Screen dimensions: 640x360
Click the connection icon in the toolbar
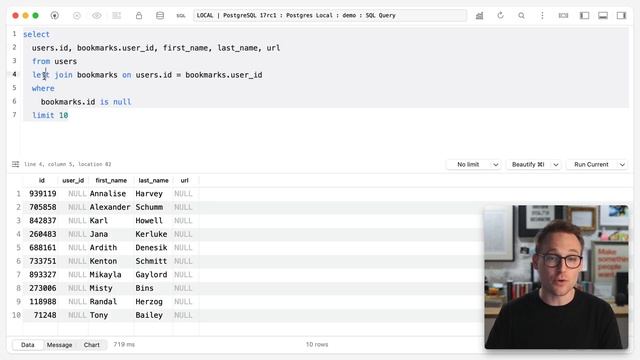pos(54,16)
